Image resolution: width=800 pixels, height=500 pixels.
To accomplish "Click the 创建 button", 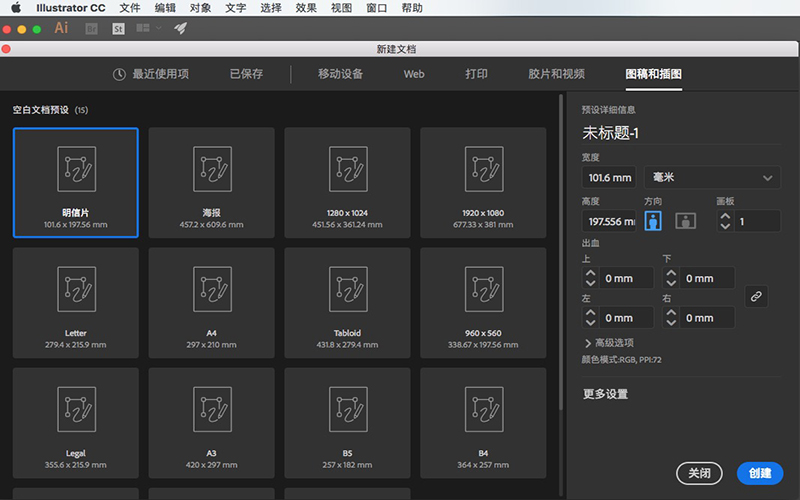I will (760, 473).
